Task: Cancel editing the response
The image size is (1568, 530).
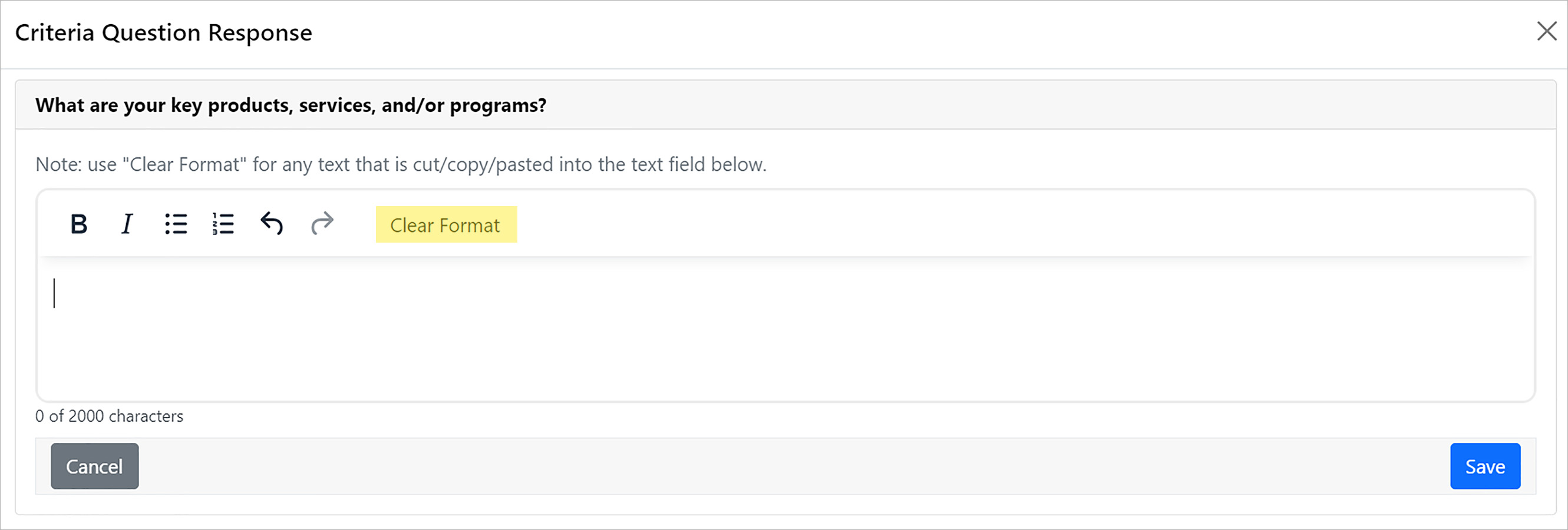Action: [x=94, y=466]
